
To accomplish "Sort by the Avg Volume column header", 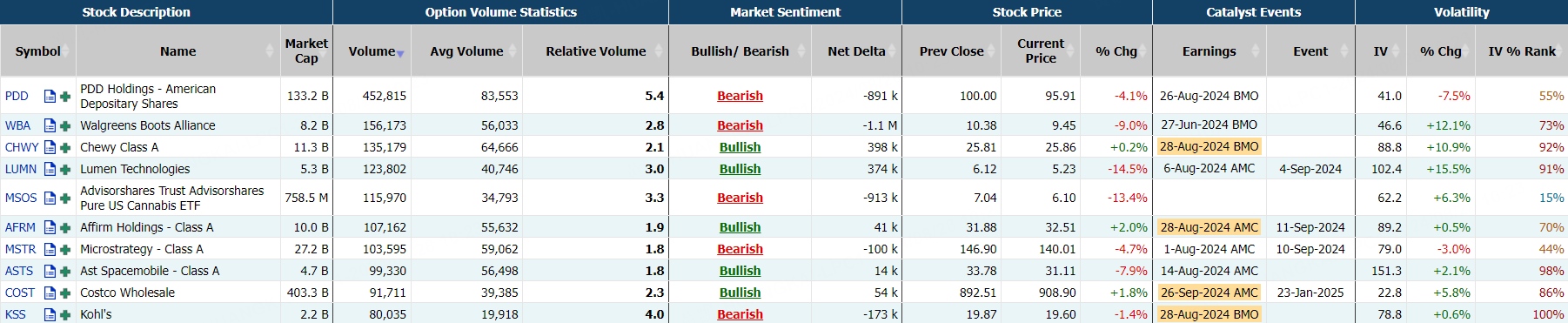I will click(466, 51).
